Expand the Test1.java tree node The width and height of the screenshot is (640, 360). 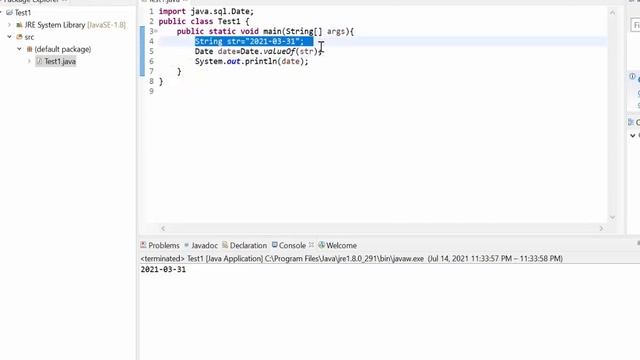click(29, 61)
